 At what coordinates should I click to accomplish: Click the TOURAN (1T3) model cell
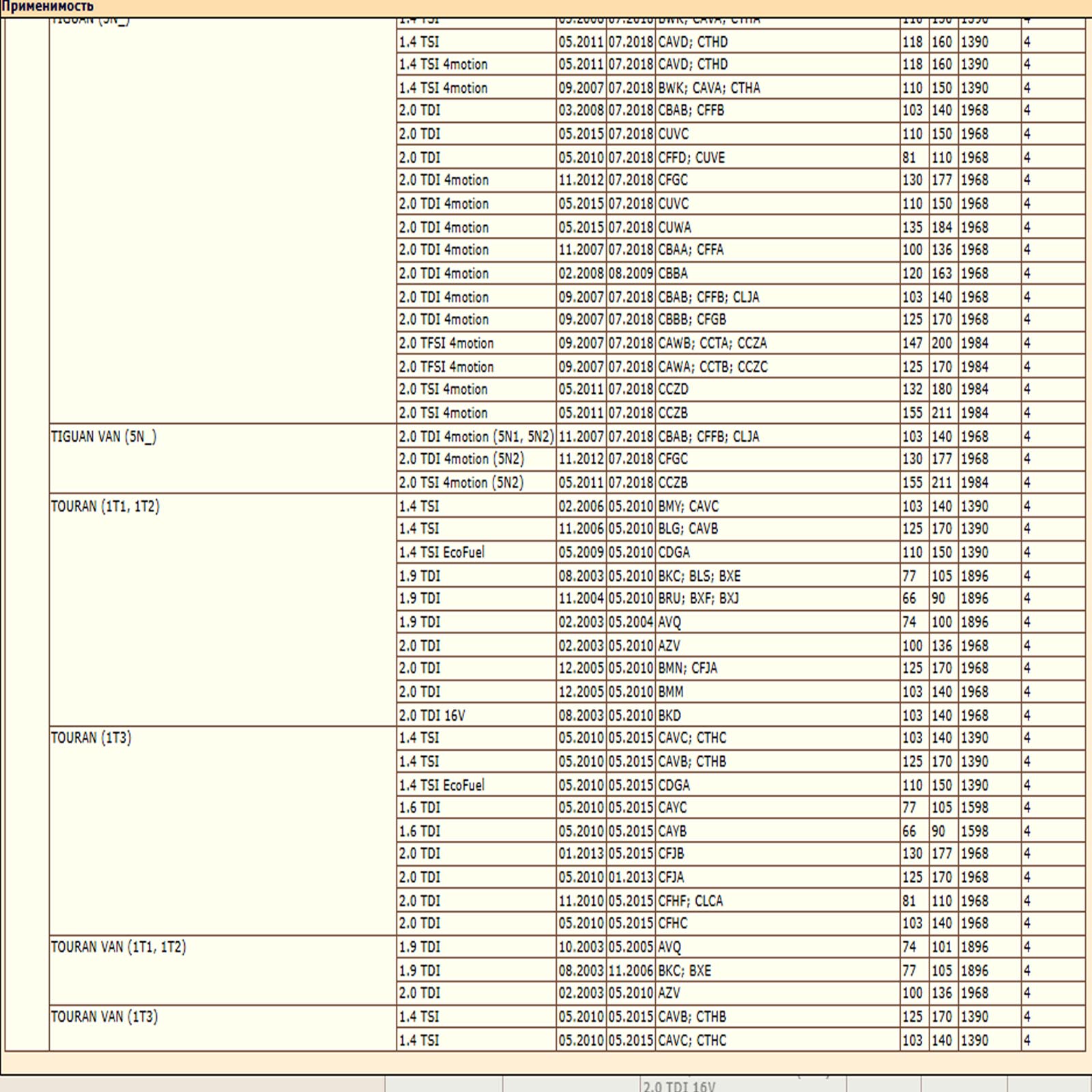[x=91, y=738]
